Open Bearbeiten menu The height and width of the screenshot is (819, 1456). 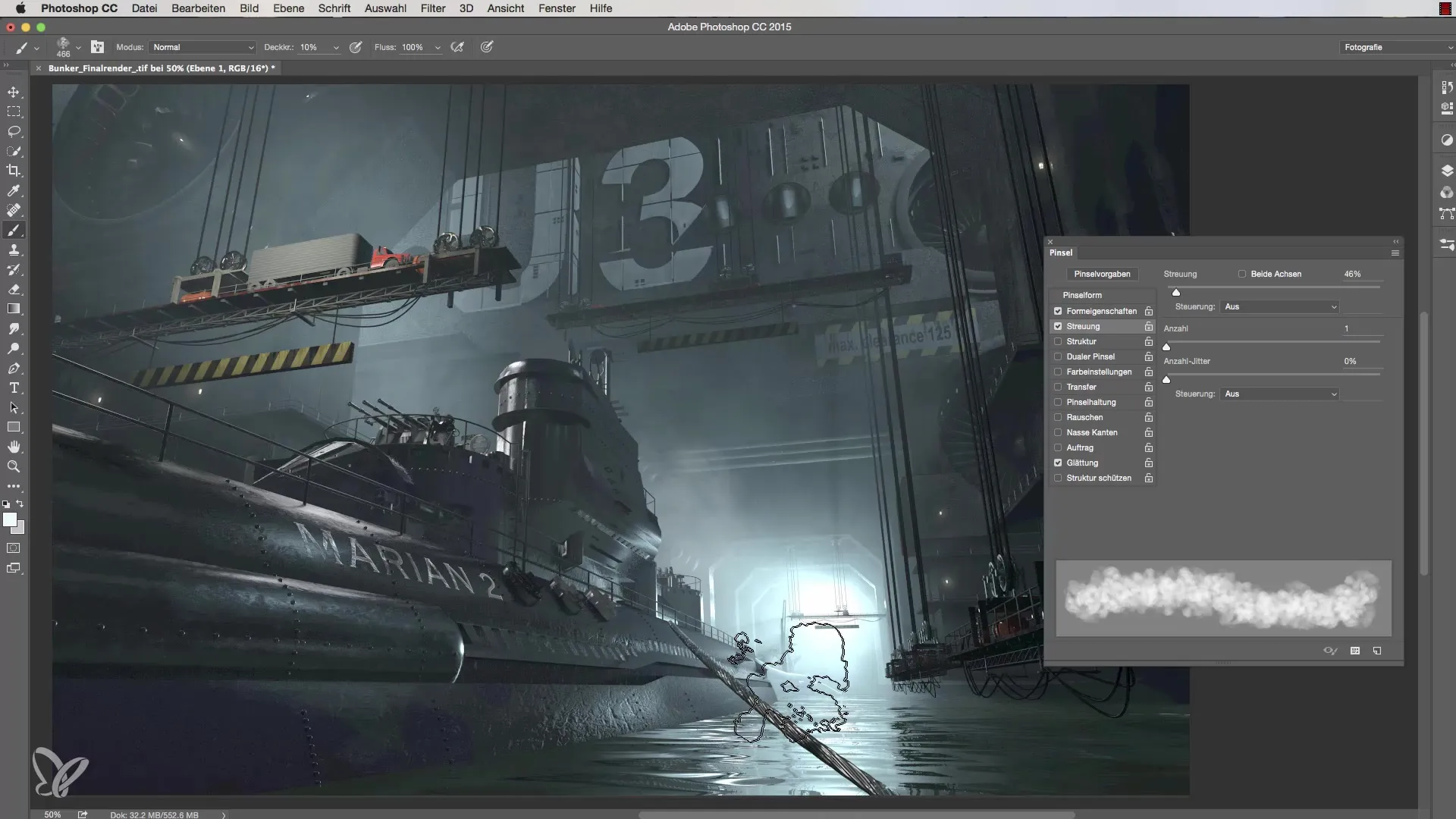tap(198, 8)
